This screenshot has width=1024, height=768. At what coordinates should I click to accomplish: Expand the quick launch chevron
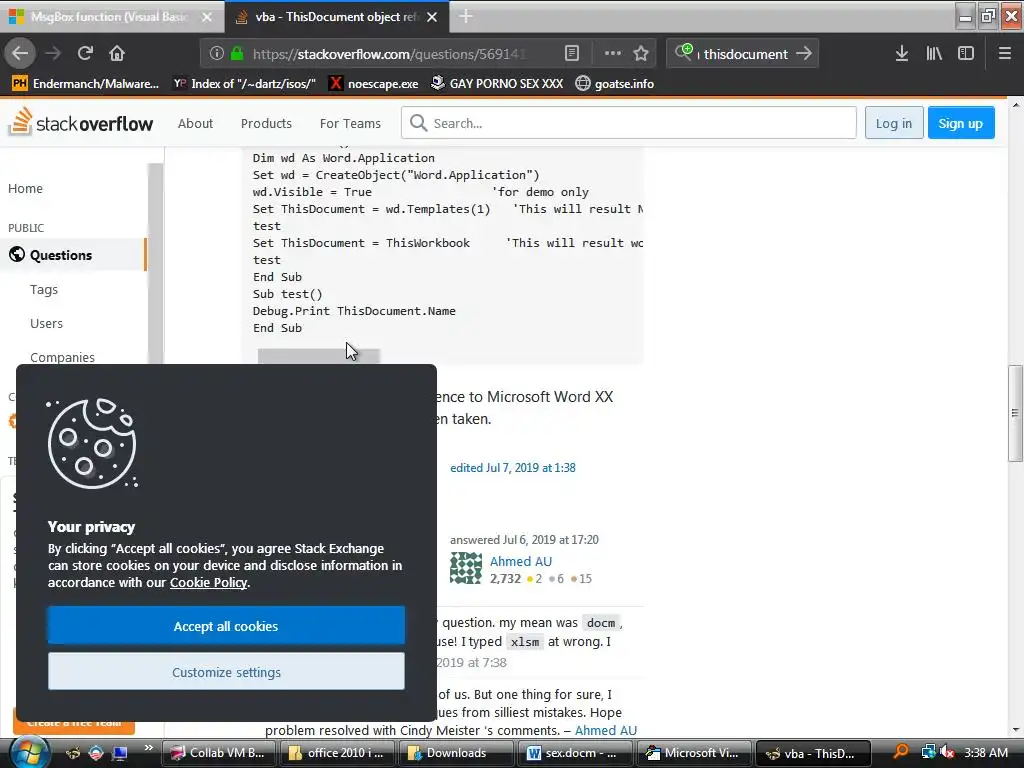coord(148,748)
